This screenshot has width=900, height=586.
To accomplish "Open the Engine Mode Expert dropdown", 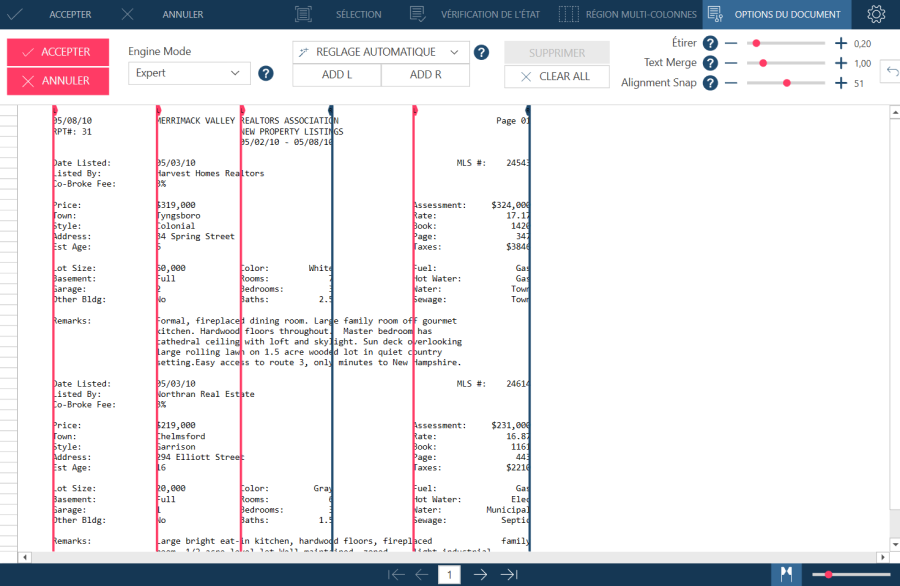I will (189, 73).
